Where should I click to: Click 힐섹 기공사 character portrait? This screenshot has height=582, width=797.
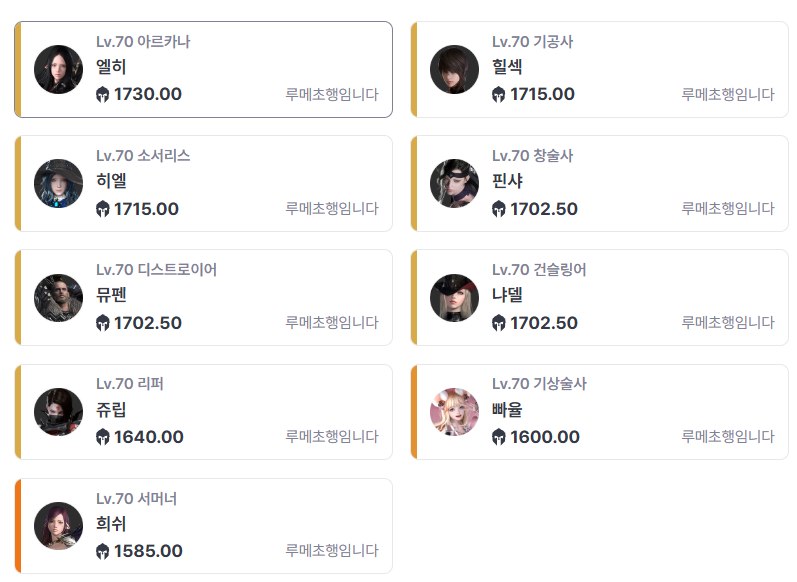click(454, 70)
